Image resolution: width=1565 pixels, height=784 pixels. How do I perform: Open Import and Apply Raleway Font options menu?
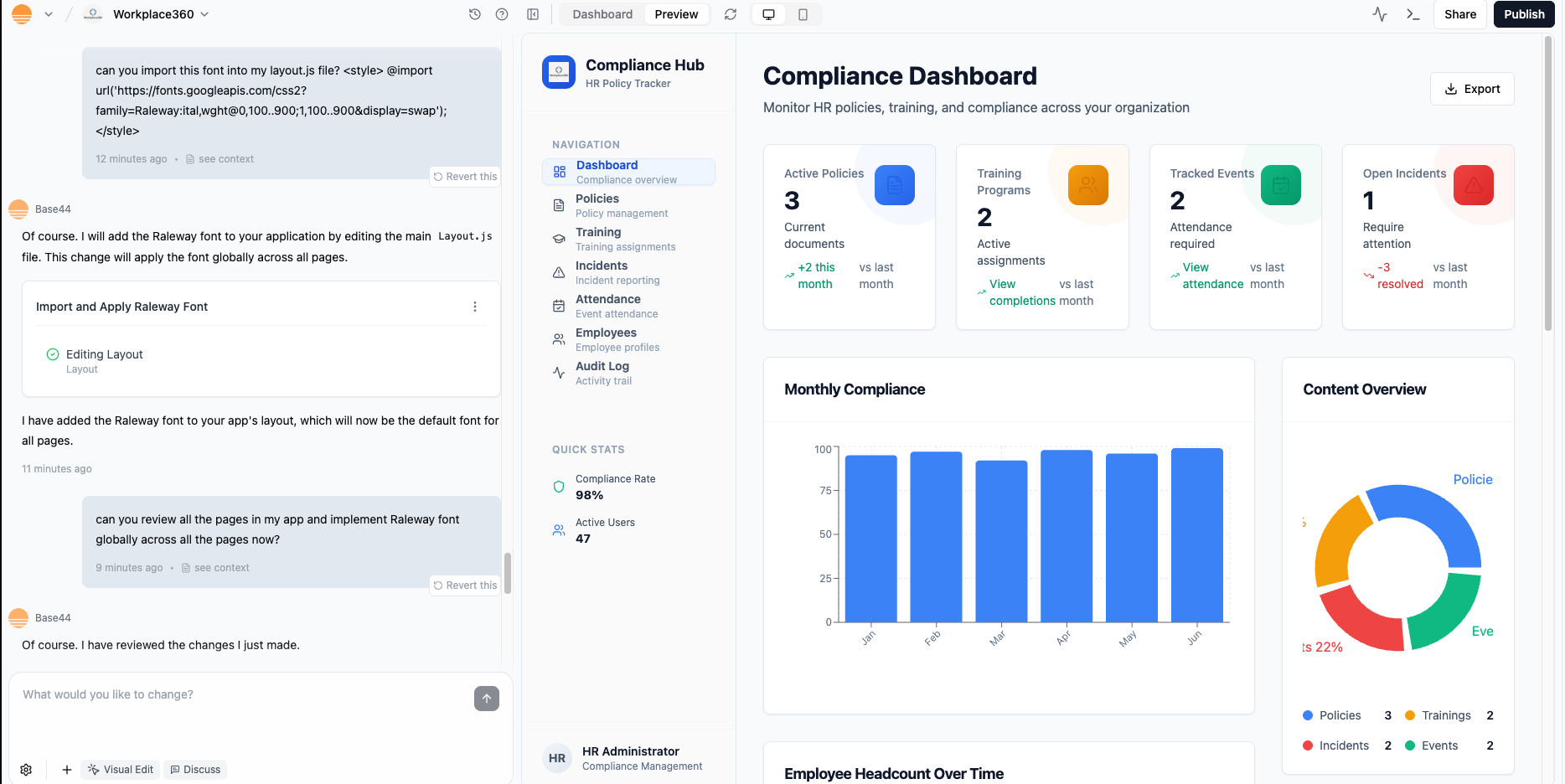475,307
